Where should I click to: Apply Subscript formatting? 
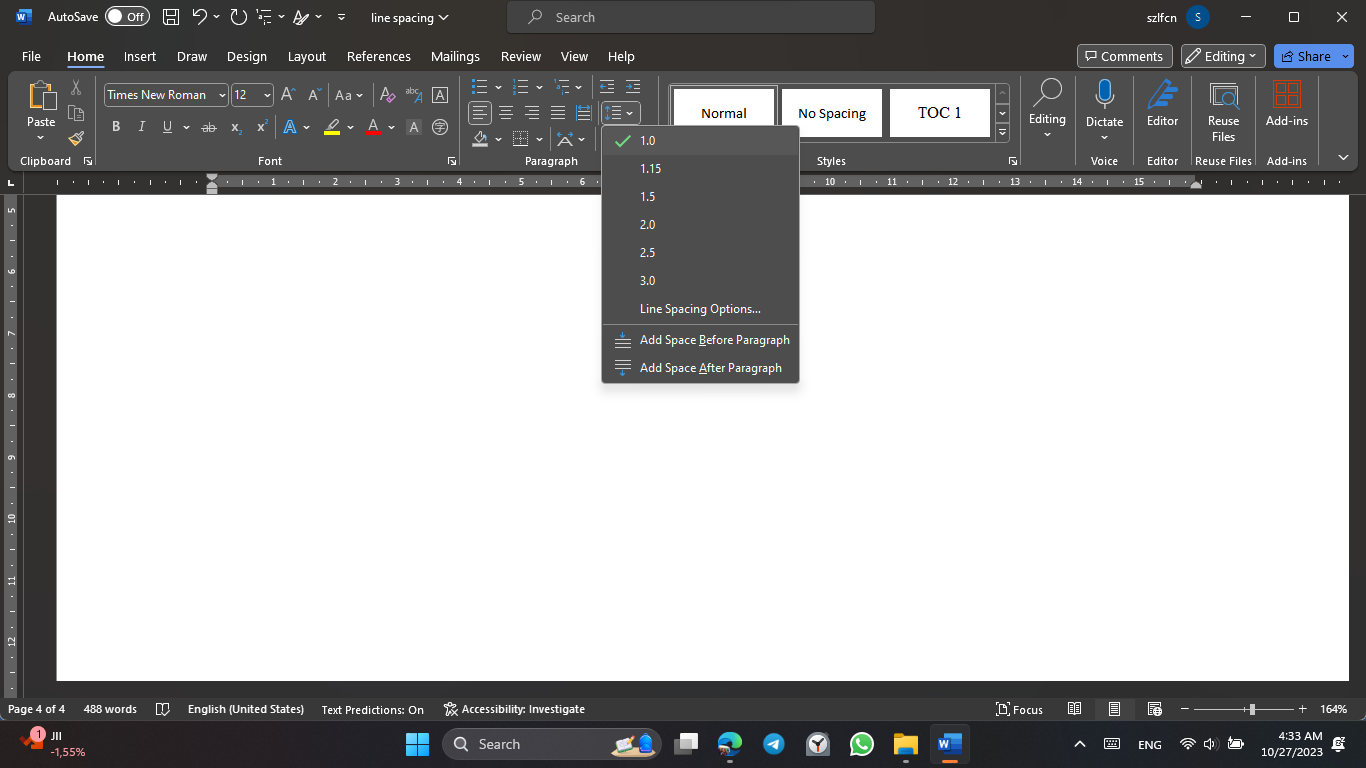pos(235,127)
